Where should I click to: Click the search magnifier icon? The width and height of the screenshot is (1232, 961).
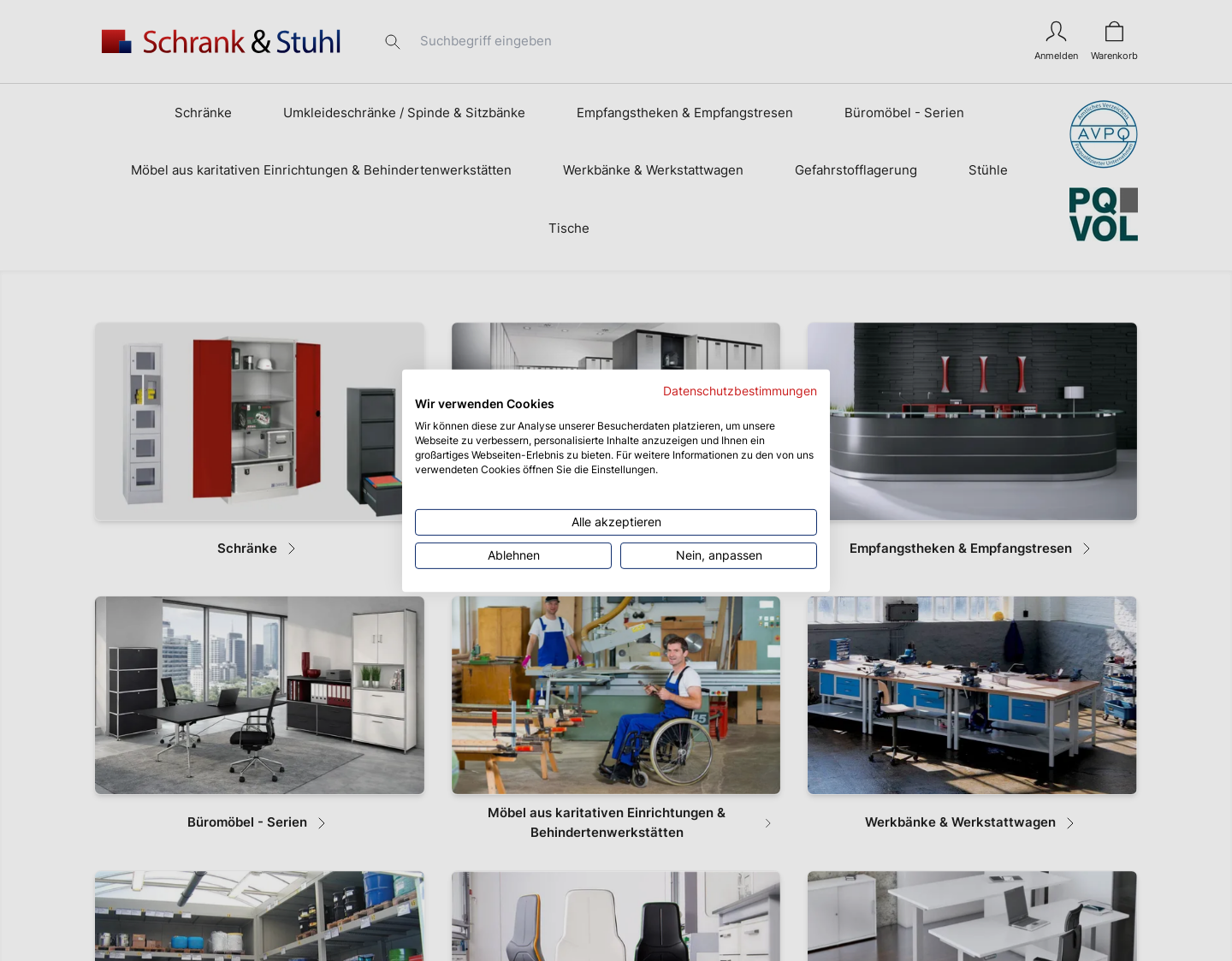(x=393, y=42)
